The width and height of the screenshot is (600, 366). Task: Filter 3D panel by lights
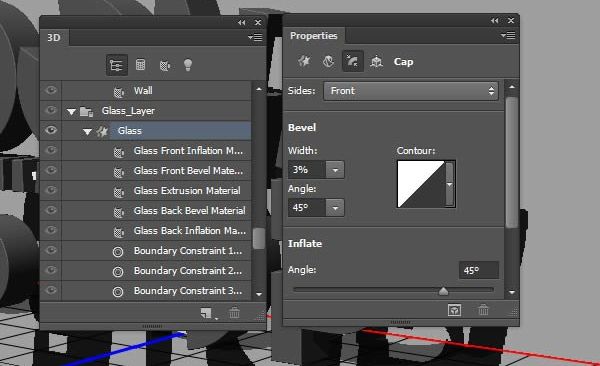click(188, 65)
